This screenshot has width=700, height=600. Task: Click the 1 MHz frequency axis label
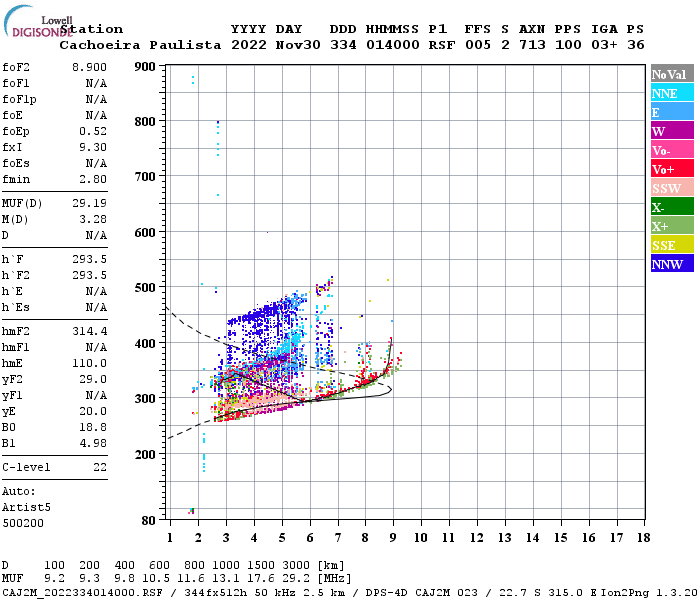point(170,538)
